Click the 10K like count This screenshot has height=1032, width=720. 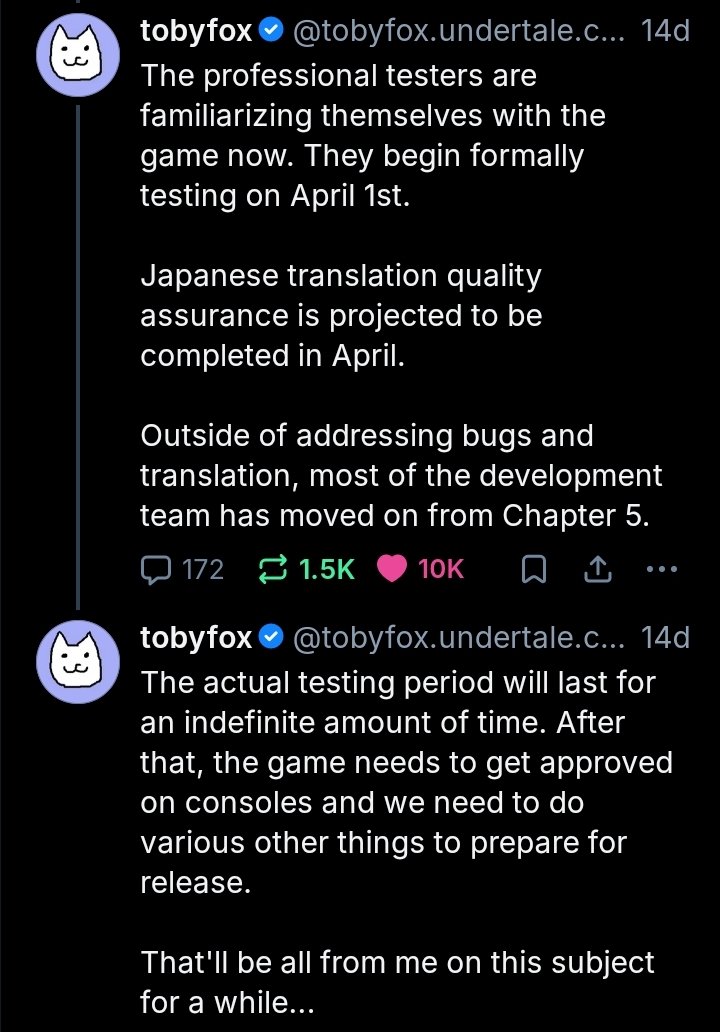(441, 569)
